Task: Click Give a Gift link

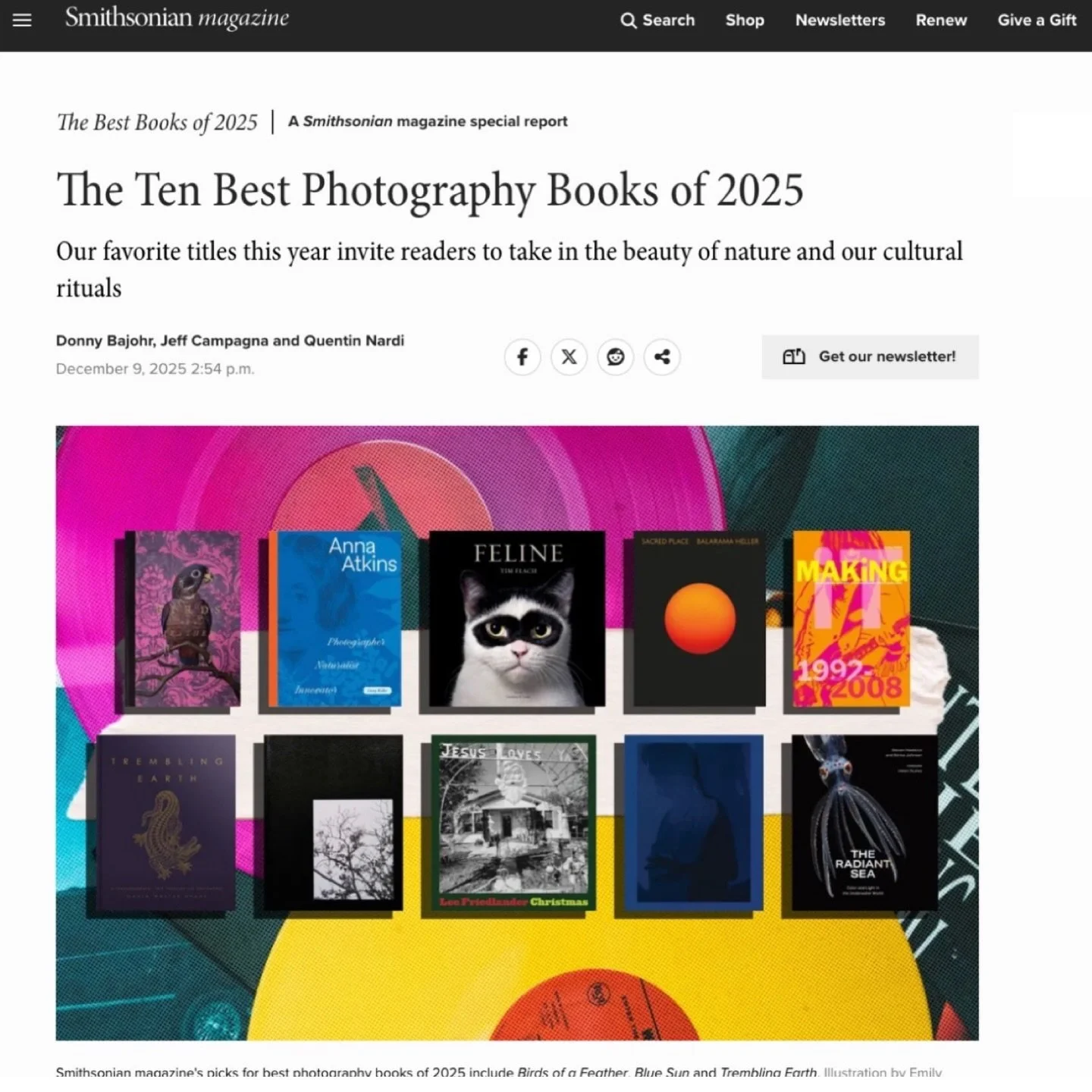Action: pyautogui.click(x=1037, y=20)
